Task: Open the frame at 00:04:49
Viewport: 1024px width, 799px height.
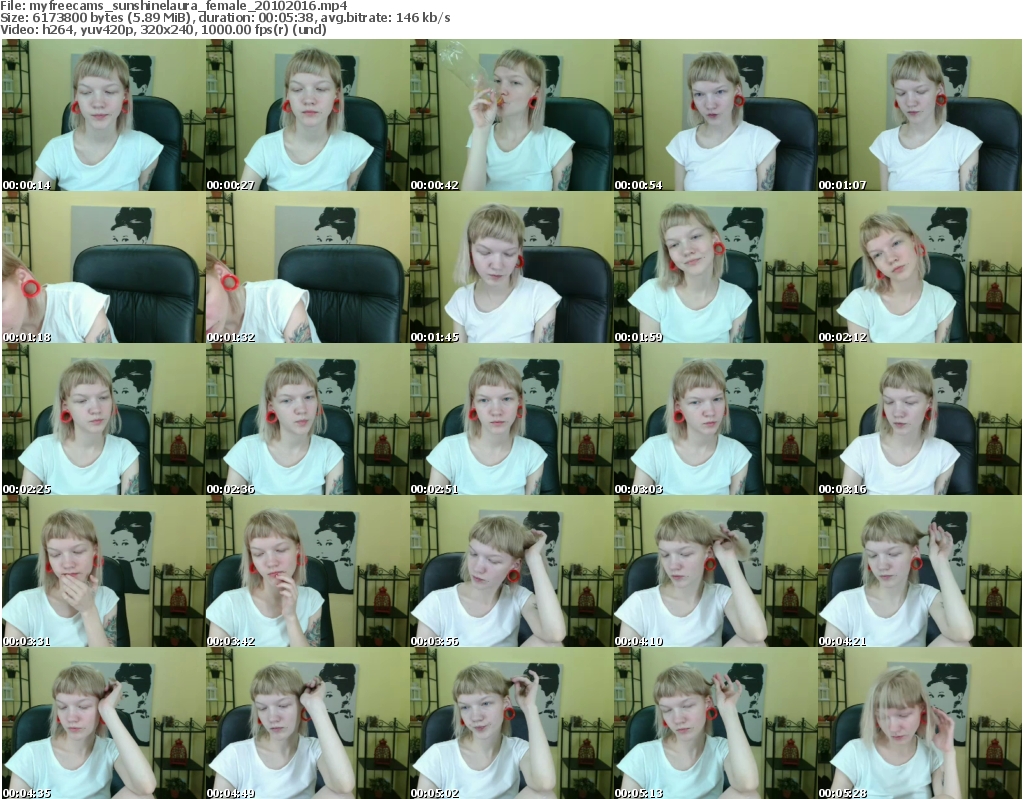Action: tap(308, 723)
